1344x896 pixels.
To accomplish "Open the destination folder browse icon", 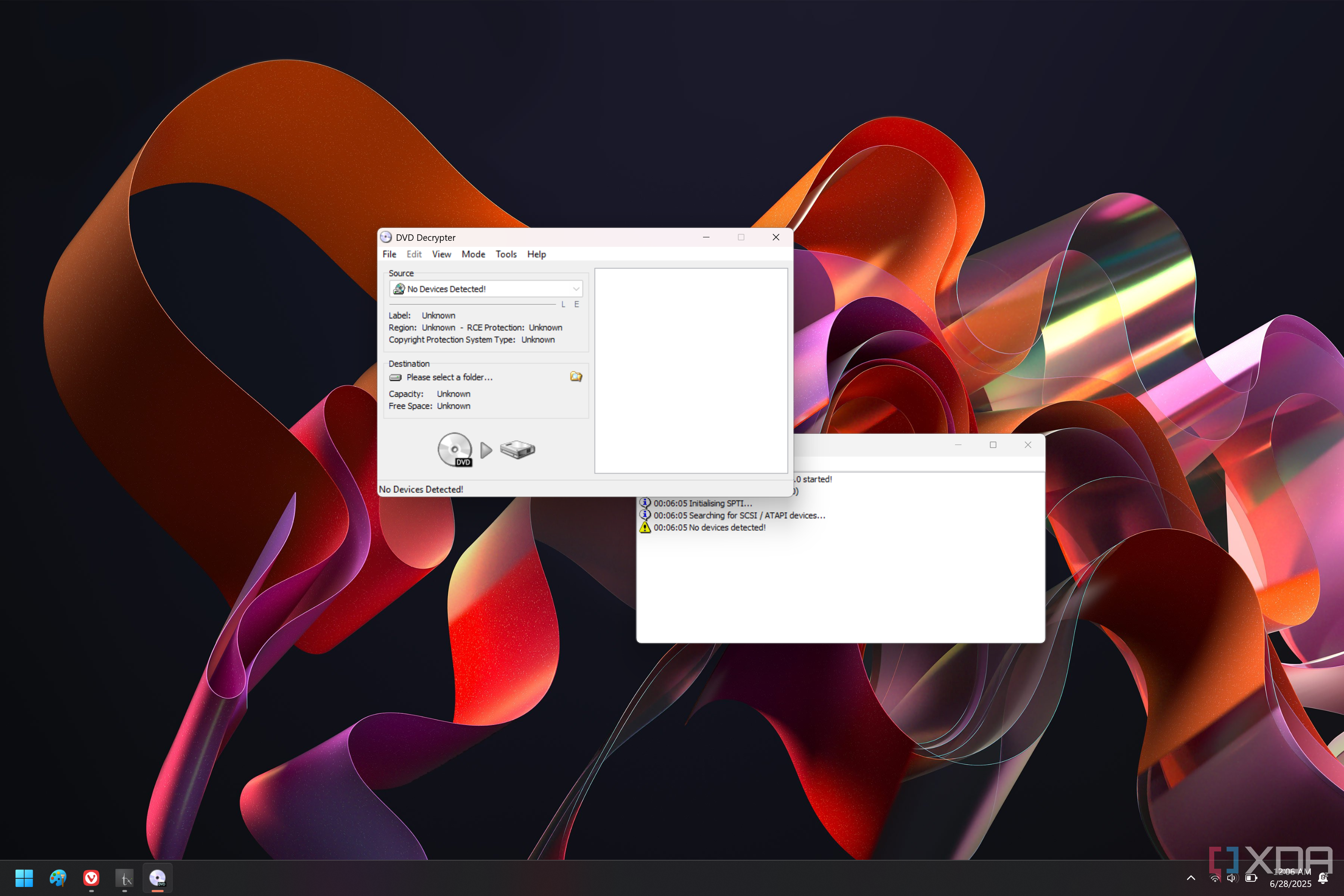I will (576, 376).
